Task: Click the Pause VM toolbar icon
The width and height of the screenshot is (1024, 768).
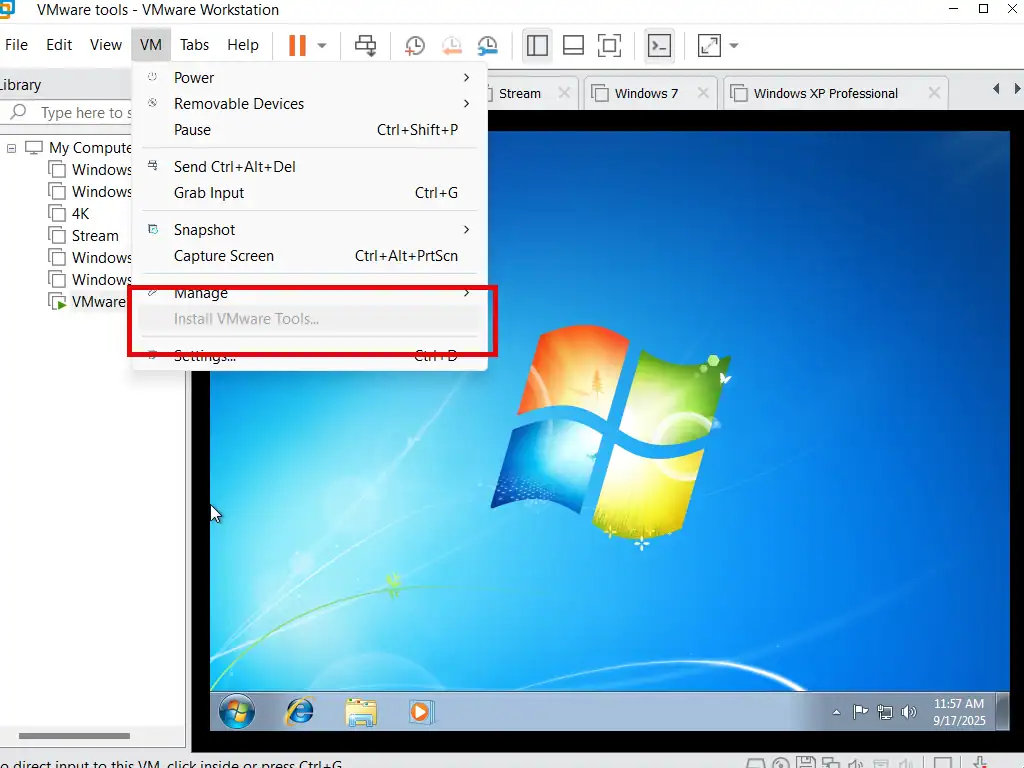Action: (x=297, y=45)
